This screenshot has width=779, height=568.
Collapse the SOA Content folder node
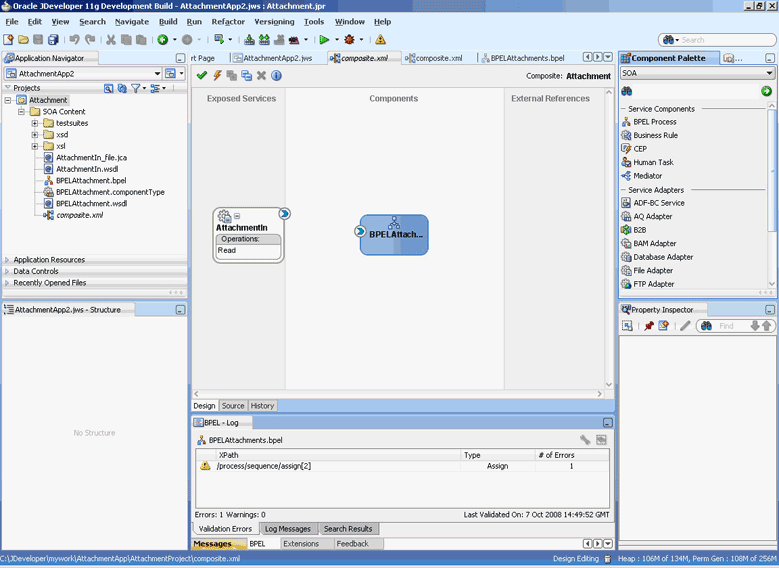22,112
